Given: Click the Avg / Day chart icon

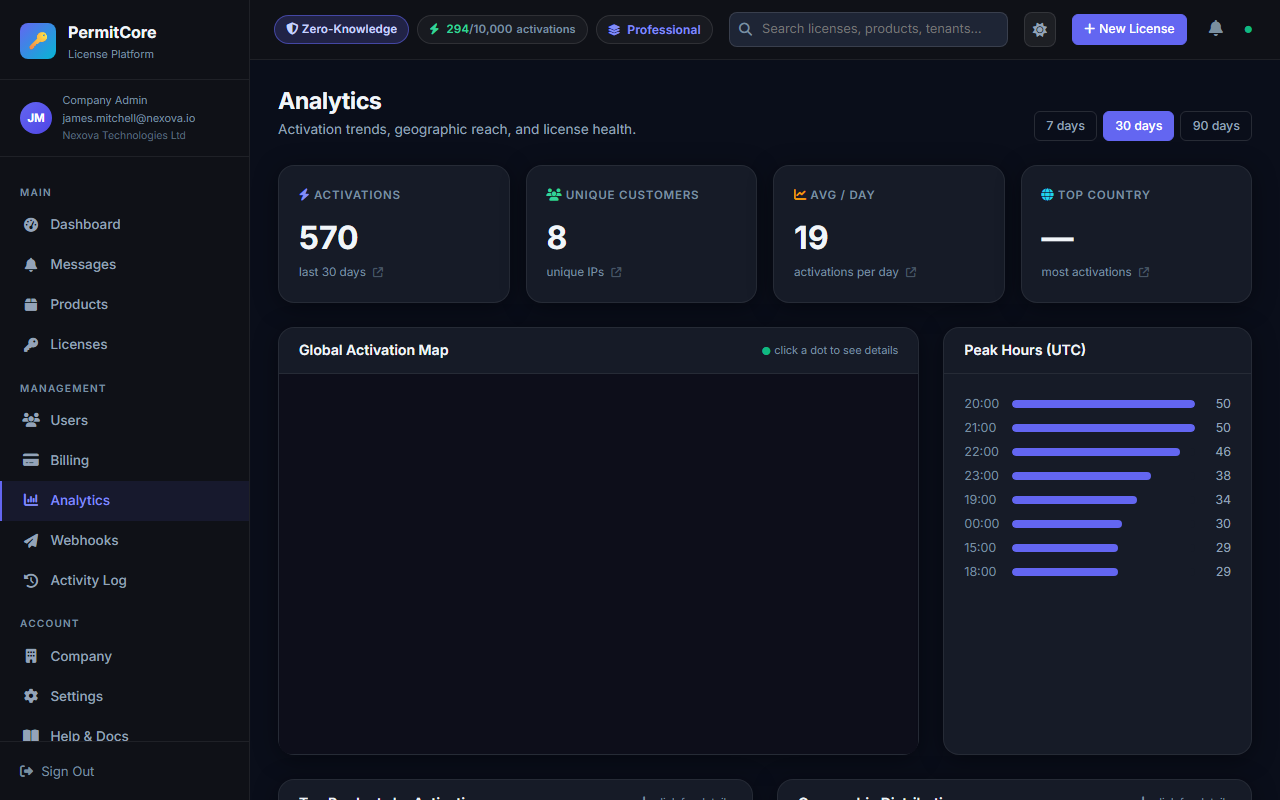Looking at the screenshot, I should [x=800, y=195].
